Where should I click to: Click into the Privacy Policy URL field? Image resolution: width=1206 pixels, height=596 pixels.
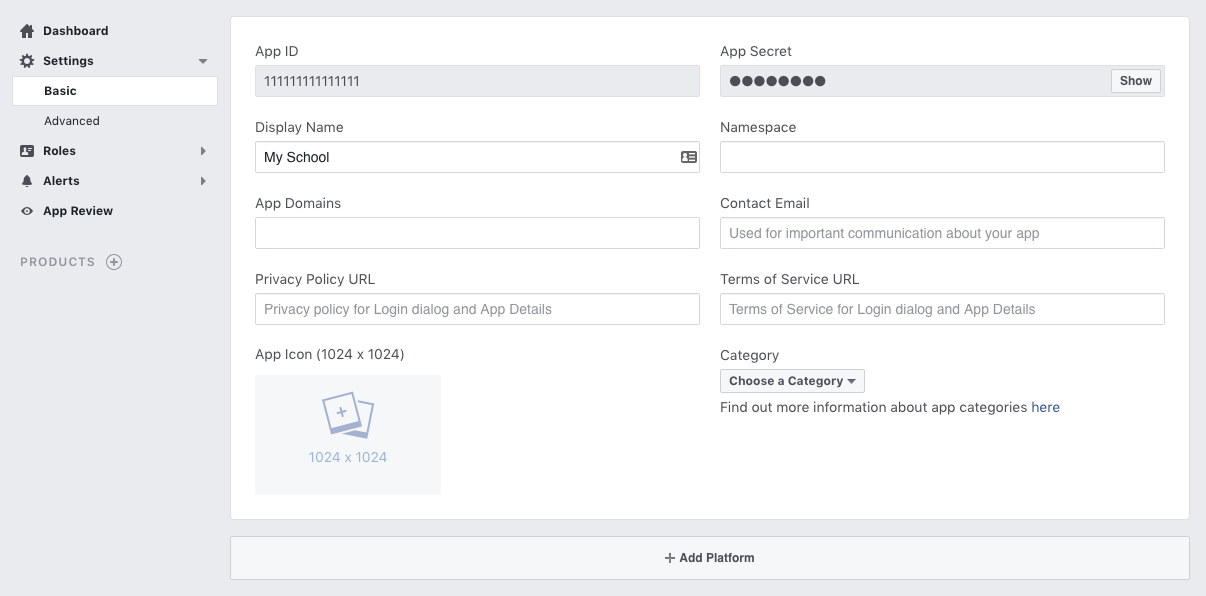point(477,309)
